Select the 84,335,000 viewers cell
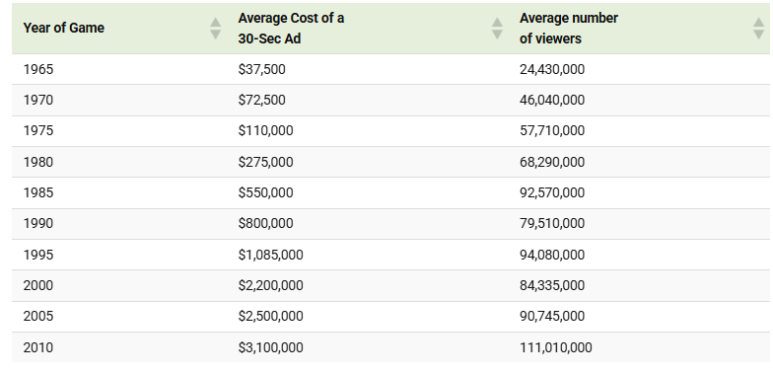 (552, 286)
